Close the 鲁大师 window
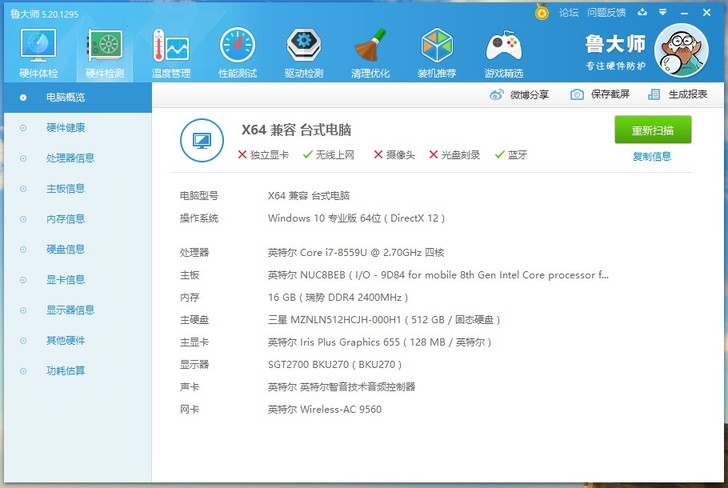This screenshot has height=488, width=728. [707, 13]
